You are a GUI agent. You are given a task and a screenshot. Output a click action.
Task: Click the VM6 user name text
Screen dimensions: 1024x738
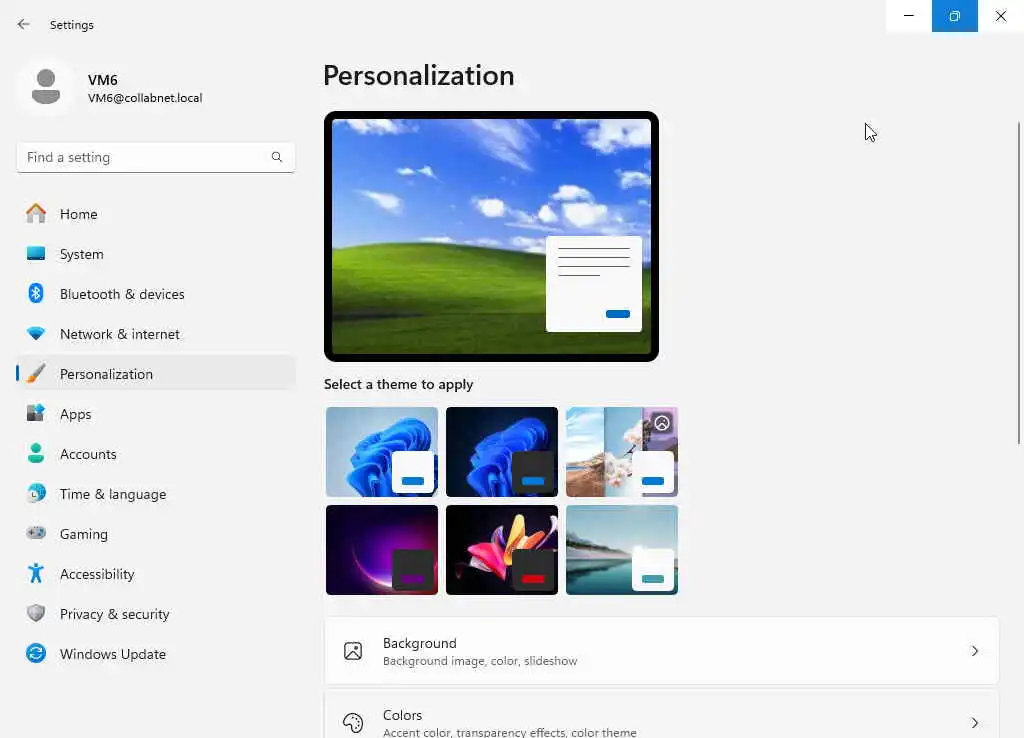click(x=103, y=80)
